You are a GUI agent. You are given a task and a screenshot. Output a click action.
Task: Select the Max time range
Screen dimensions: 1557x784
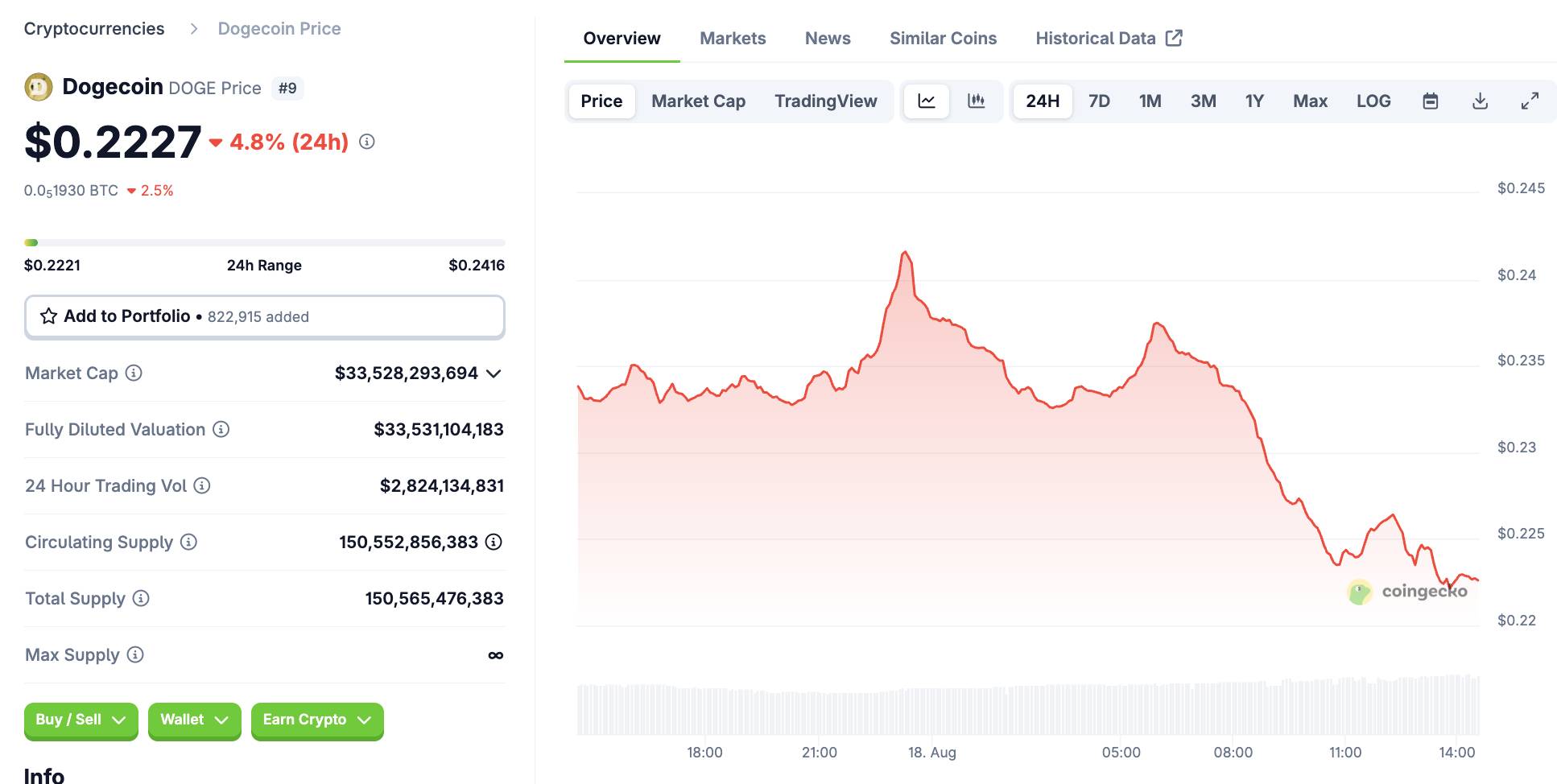coord(1310,101)
